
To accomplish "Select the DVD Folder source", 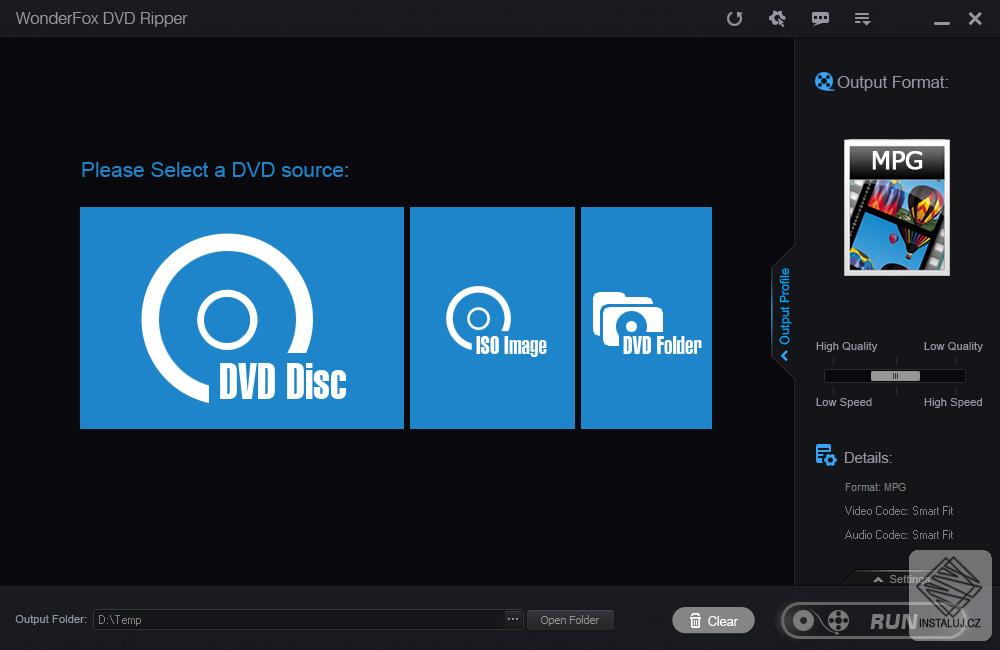I will coord(646,317).
